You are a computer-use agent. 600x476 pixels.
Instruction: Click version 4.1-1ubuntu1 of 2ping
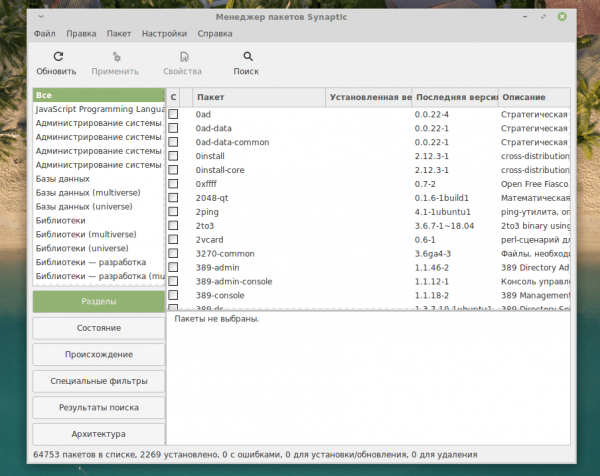pyautogui.click(x=443, y=212)
